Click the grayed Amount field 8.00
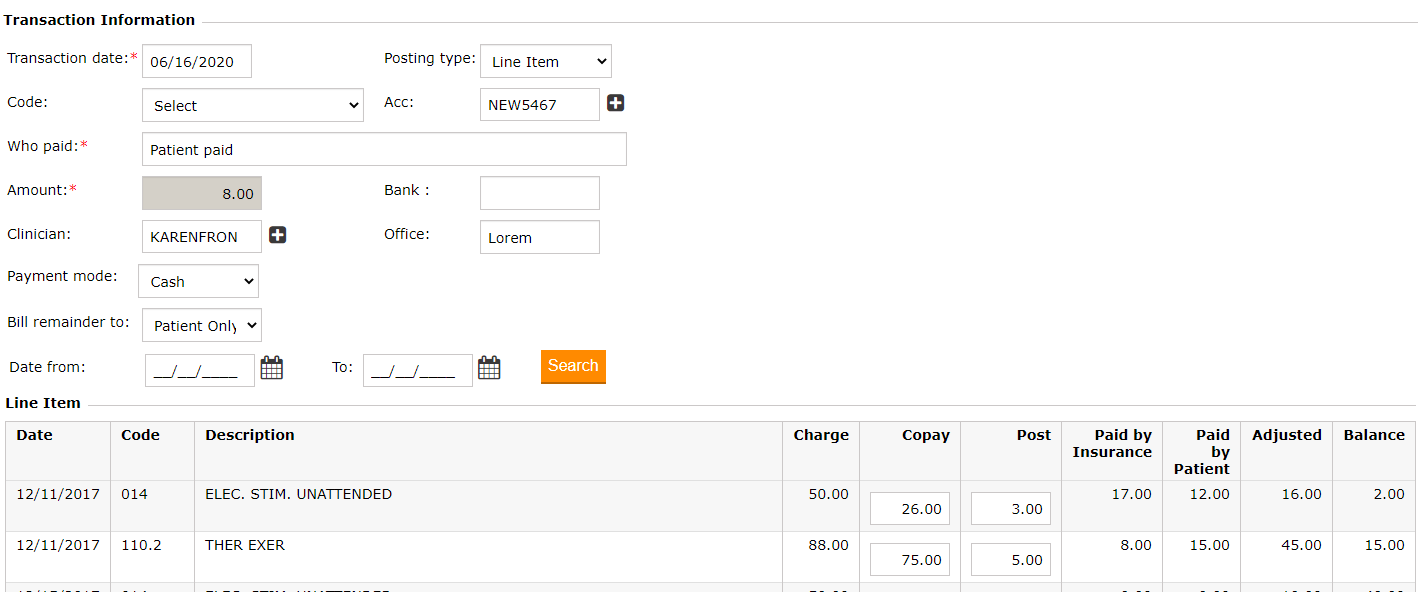The width and height of the screenshot is (1422, 592). click(x=201, y=193)
